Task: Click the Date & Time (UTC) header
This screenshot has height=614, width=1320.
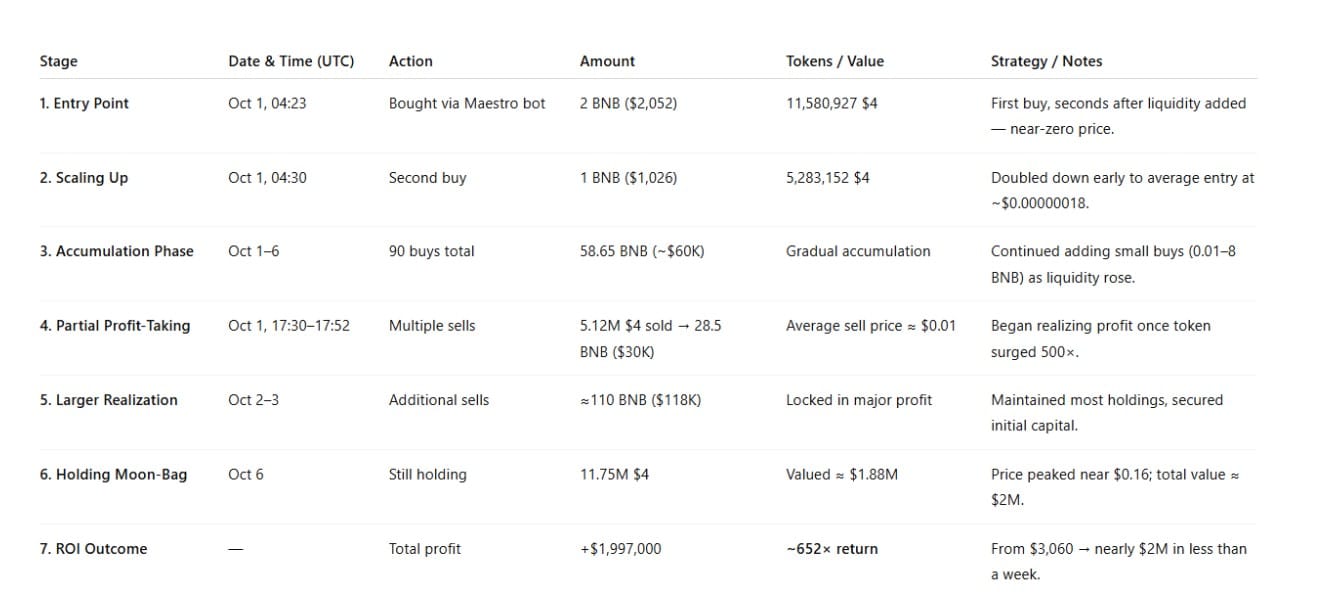Action: pos(291,61)
